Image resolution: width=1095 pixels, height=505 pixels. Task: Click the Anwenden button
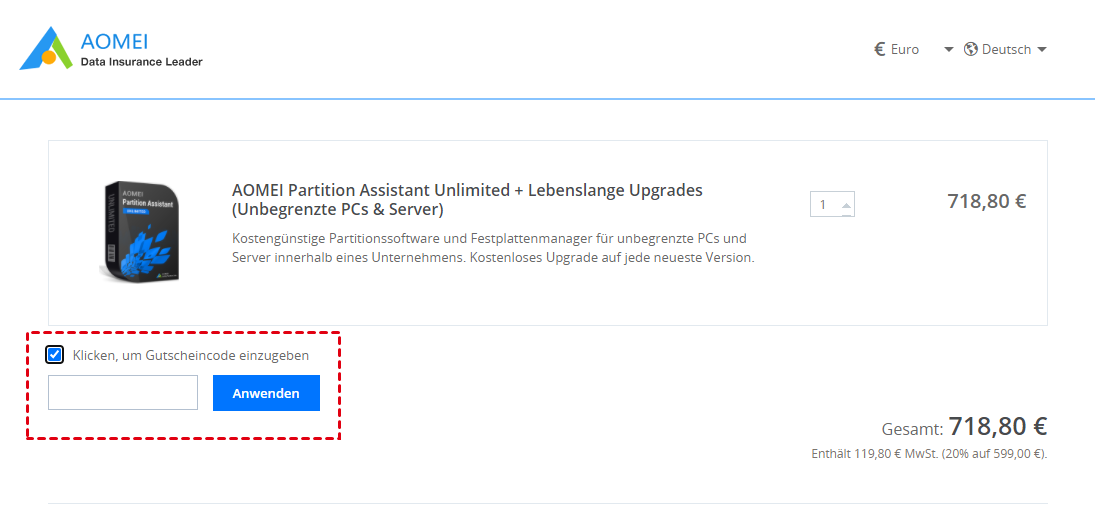click(266, 393)
